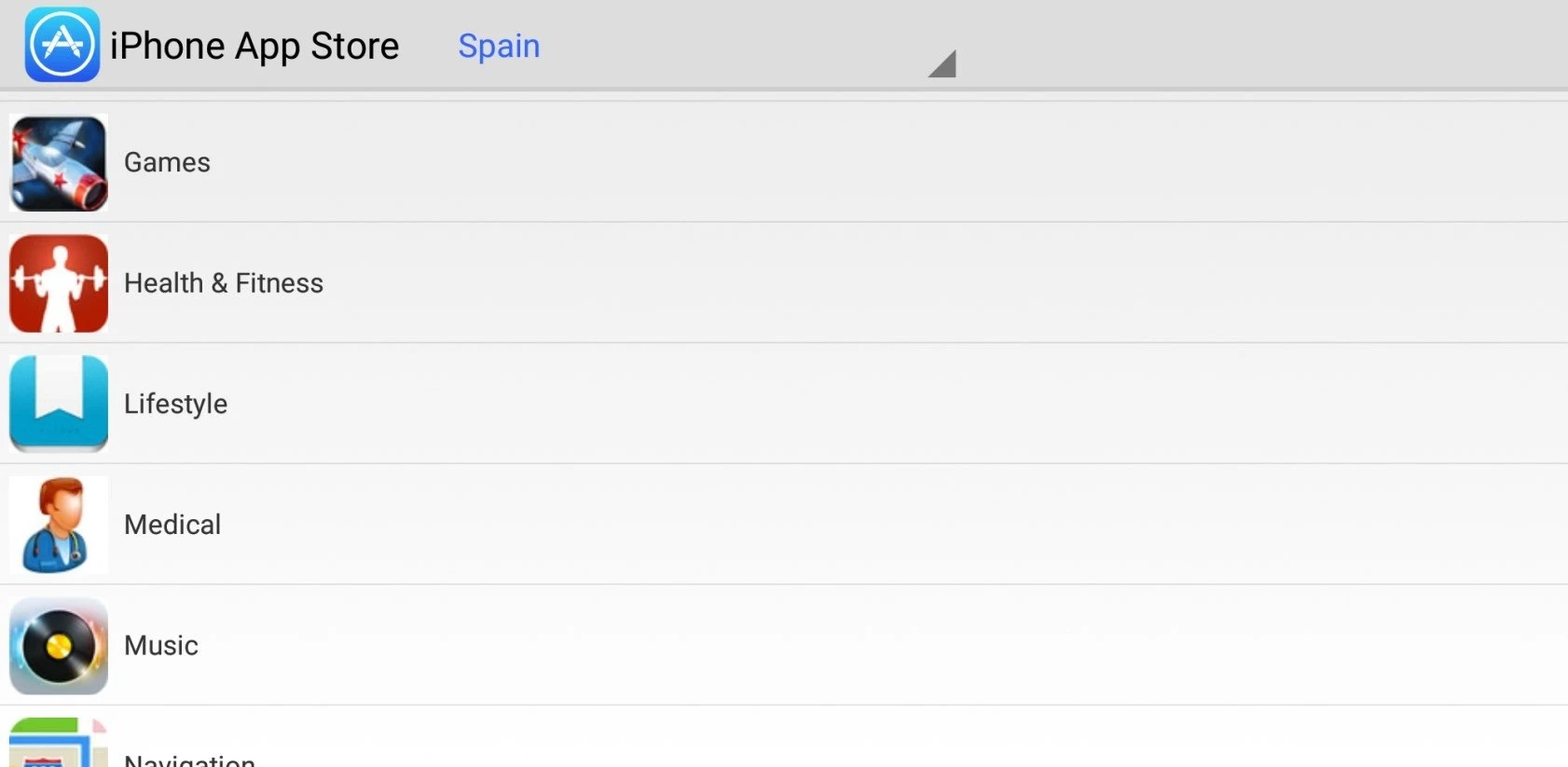The width and height of the screenshot is (1568, 767).
Task: Open the Navigation map icon
Action: [59, 746]
